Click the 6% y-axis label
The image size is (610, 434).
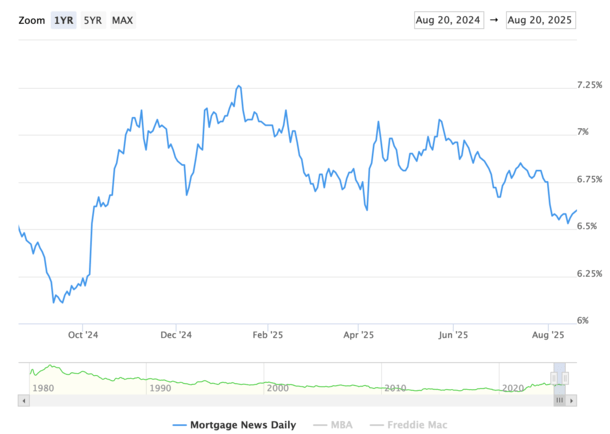click(x=583, y=320)
